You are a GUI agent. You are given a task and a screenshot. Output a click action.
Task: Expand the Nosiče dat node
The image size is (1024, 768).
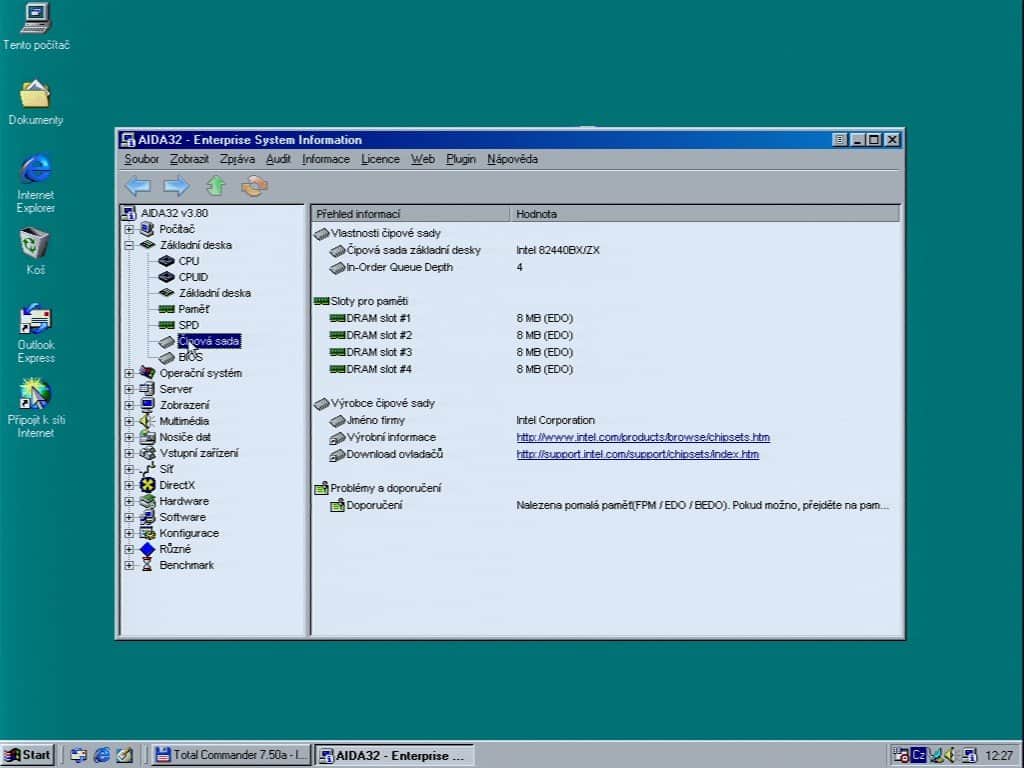pyautogui.click(x=129, y=437)
